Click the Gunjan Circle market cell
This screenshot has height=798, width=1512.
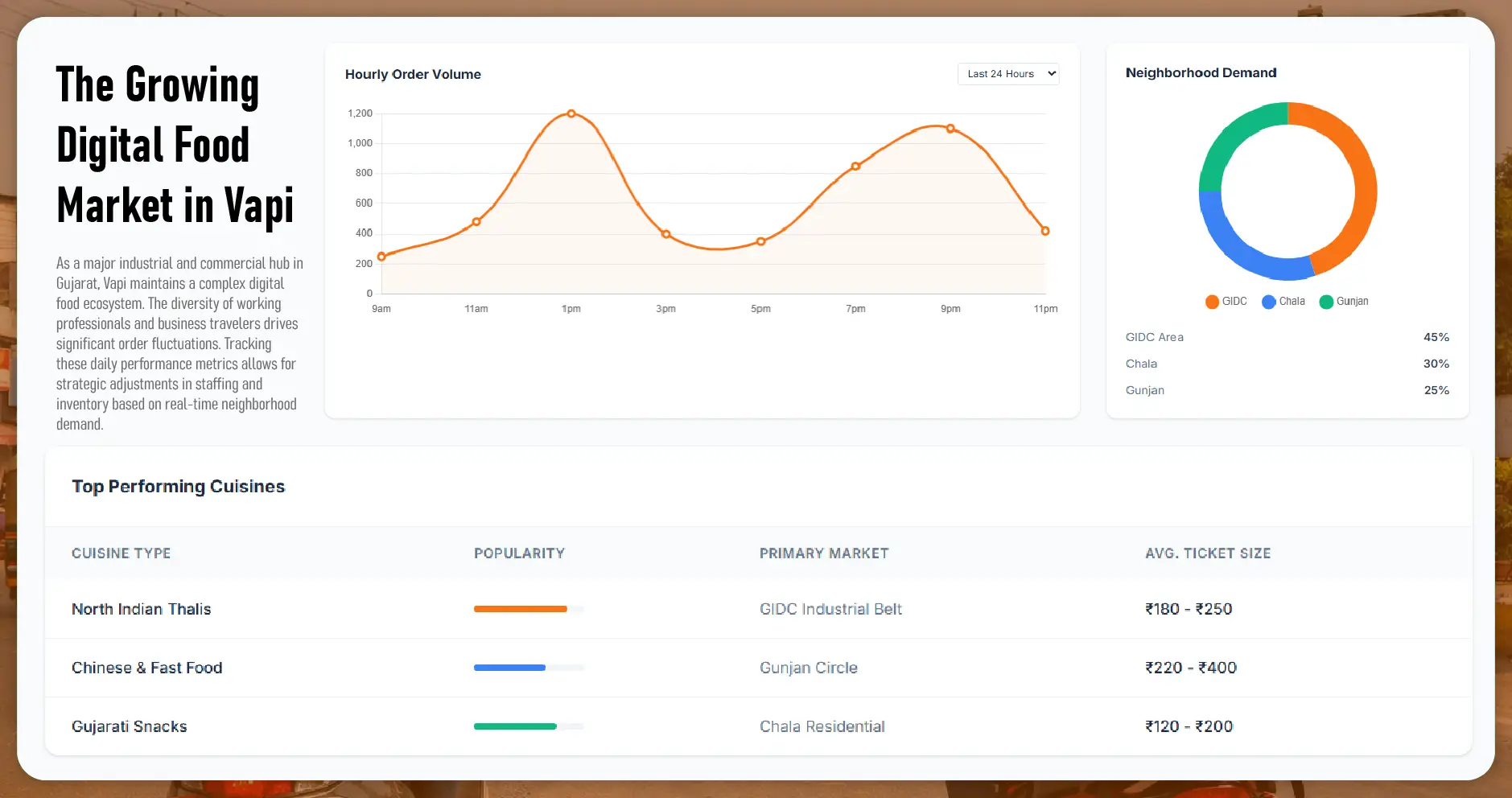[808, 668]
